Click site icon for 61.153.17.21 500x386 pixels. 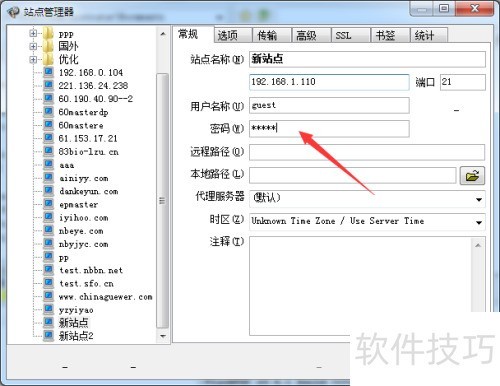tap(48, 138)
